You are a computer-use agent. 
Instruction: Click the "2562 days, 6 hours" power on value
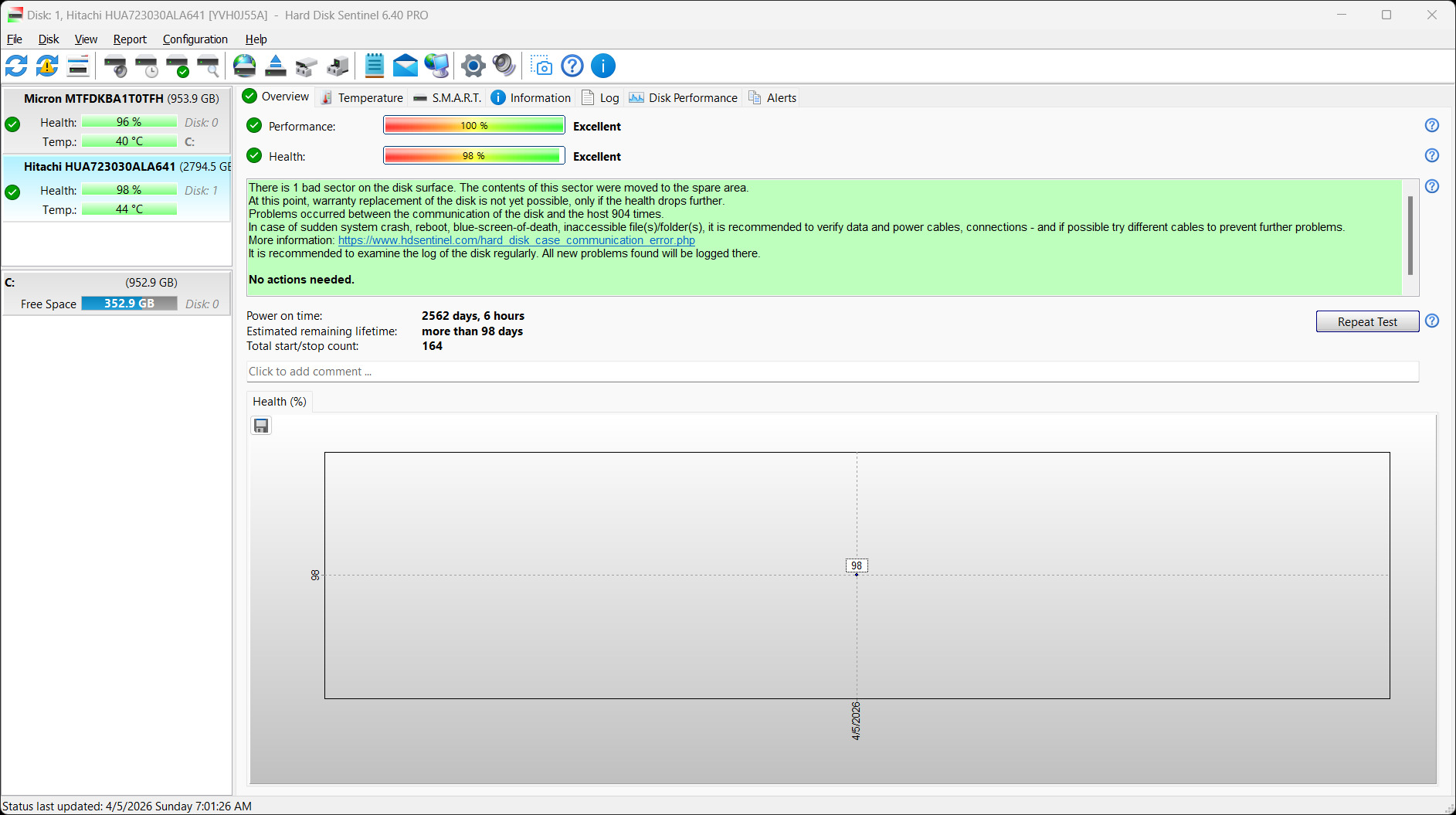[473, 316]
